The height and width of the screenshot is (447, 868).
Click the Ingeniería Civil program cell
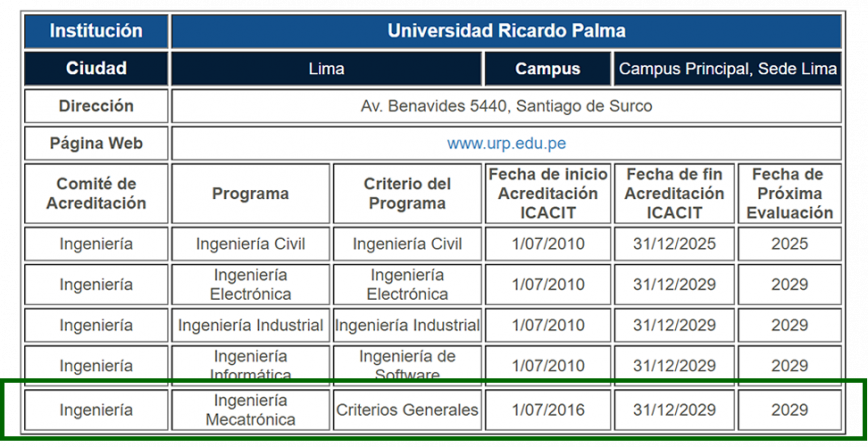coord(250,244)
